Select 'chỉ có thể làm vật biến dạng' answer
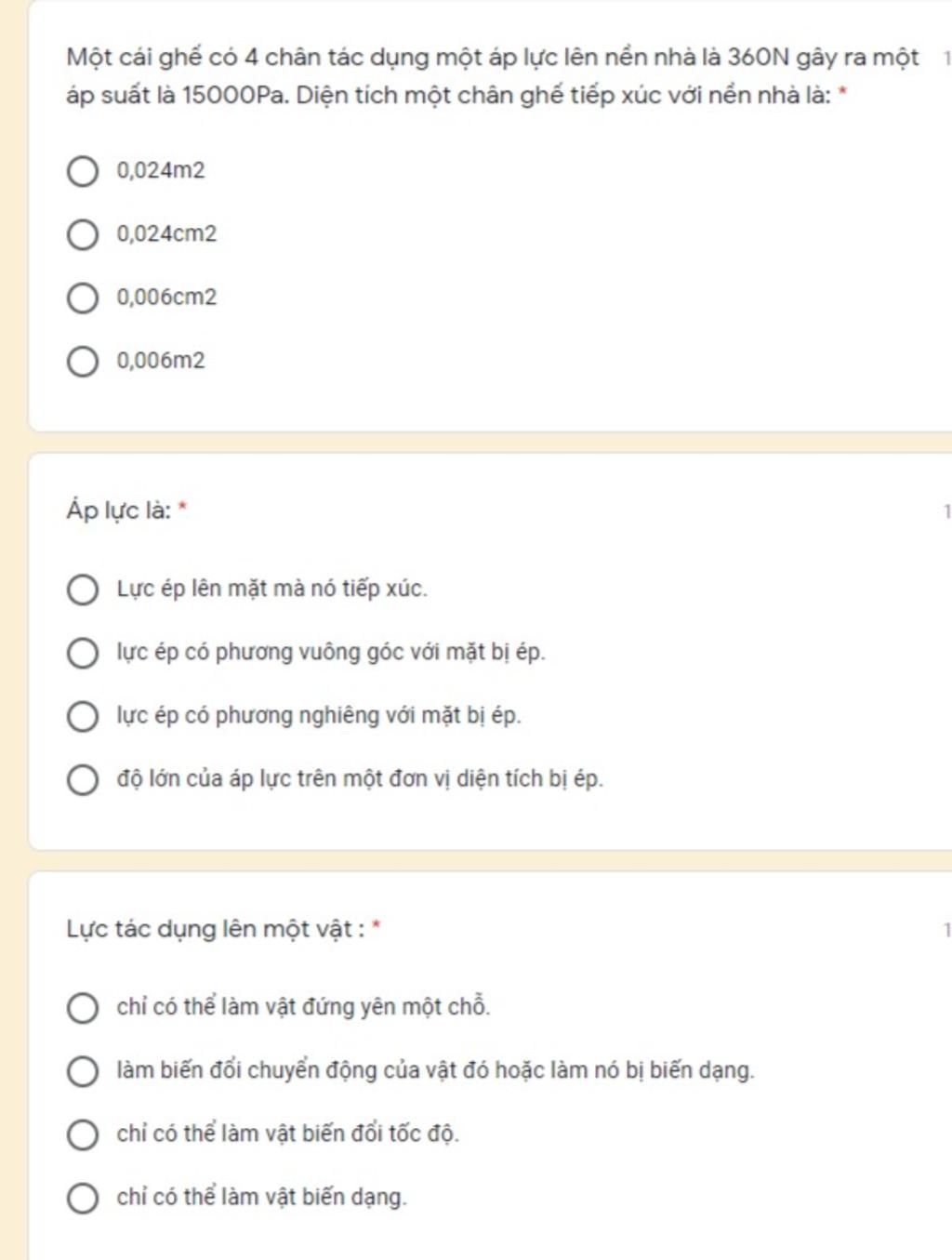The width and height of the screenshot is (952, 1260). [82, 1198]
